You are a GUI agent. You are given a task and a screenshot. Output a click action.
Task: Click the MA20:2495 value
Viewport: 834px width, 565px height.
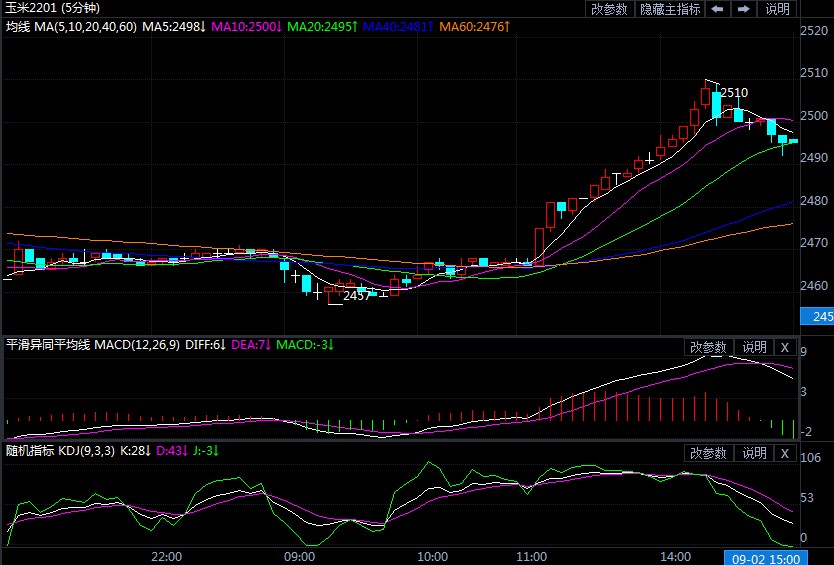point(322,27)
